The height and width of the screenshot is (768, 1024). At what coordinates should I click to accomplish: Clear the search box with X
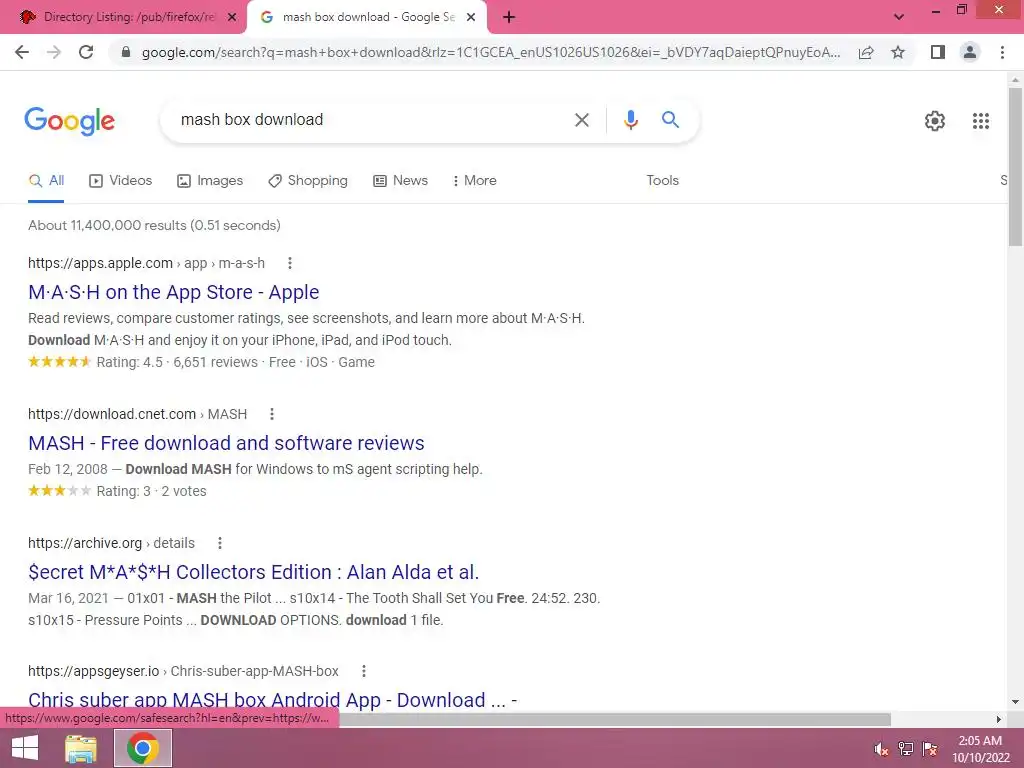(x=582, y=120)
